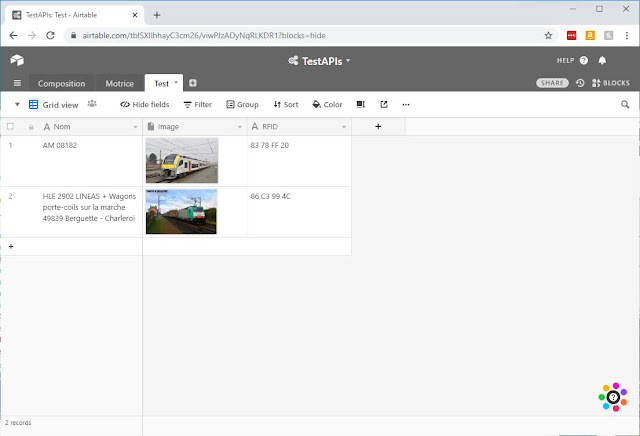The height and width of the screenshot is (436, 640).
Task: Open the AM 08182 train thumbnail
Action: [182, 160]
